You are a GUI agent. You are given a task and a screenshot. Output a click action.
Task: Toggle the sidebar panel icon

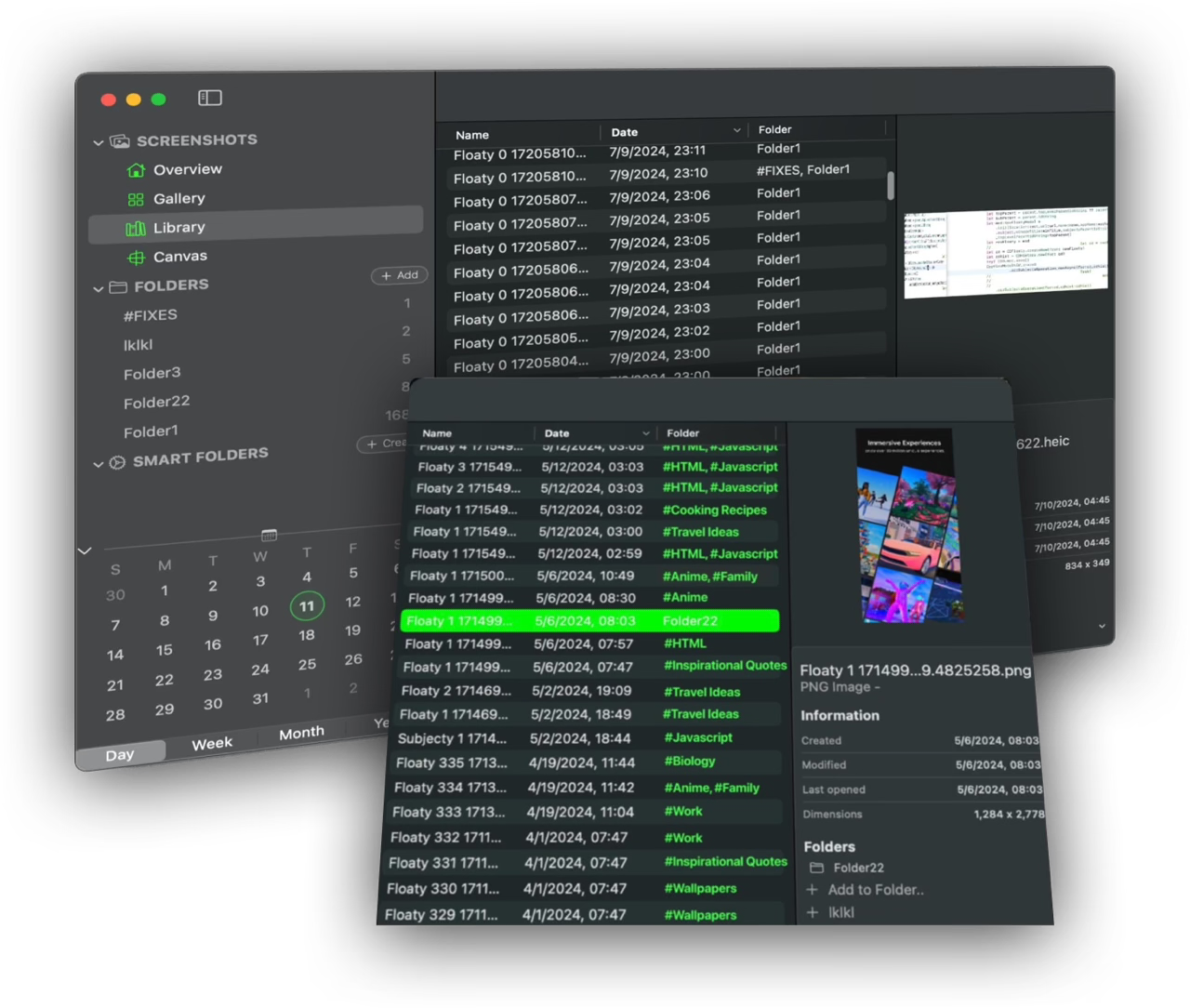(210, 98)
